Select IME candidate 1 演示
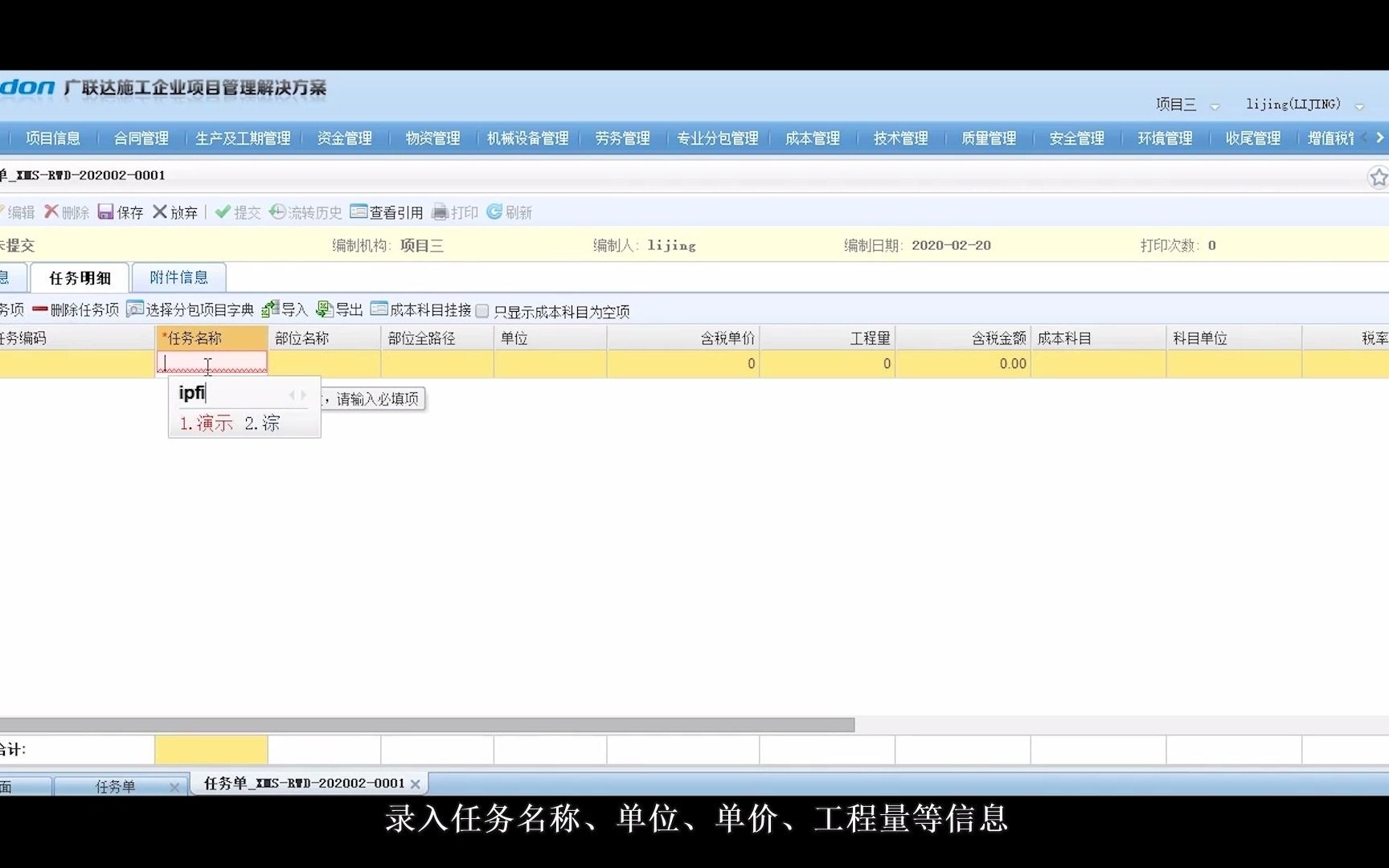Image resolution: width=1389 pixels, height=868 pixels. coord(206,423)
